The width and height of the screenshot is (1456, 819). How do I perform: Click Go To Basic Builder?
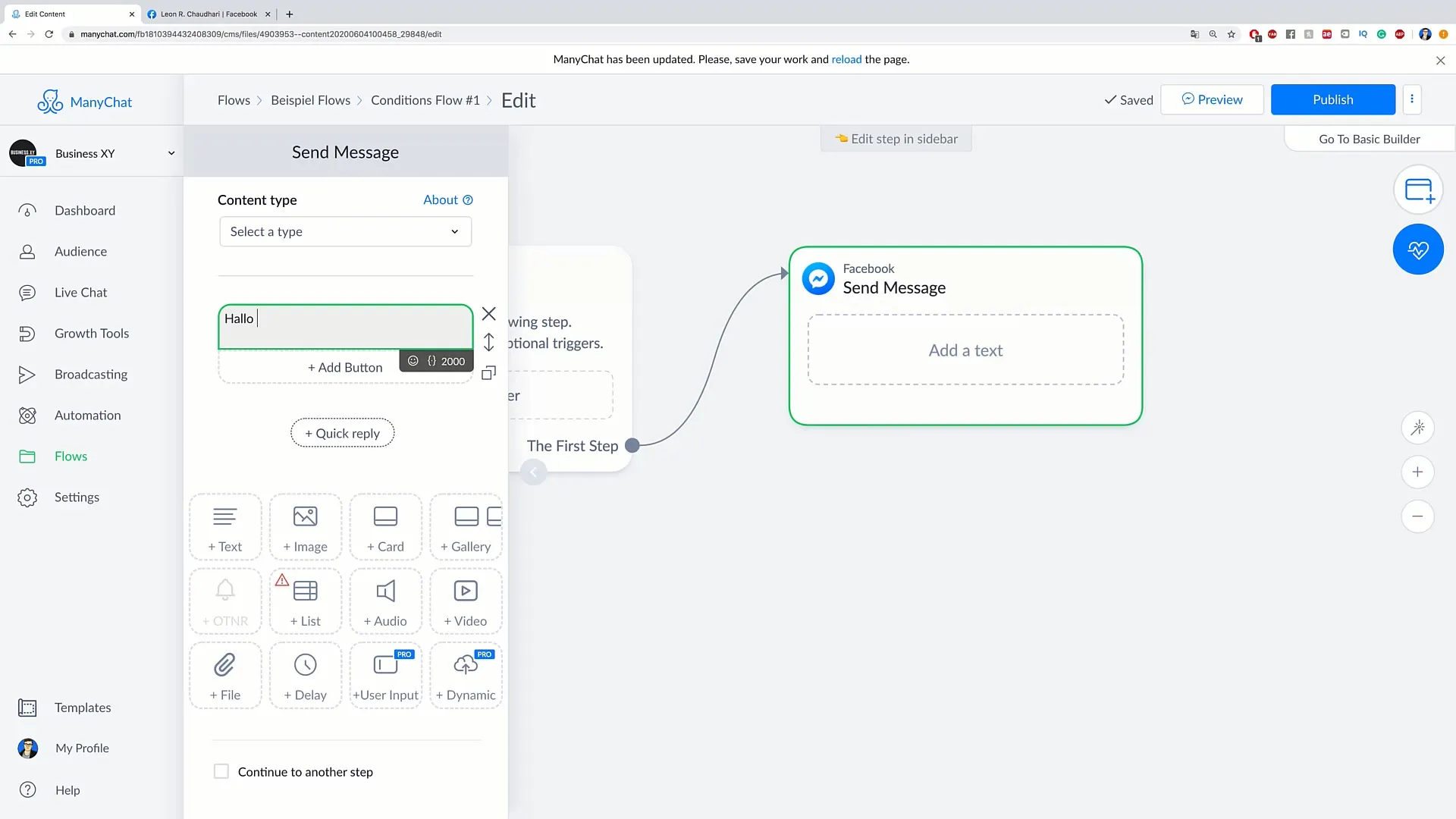click(x=1369, y=139)
